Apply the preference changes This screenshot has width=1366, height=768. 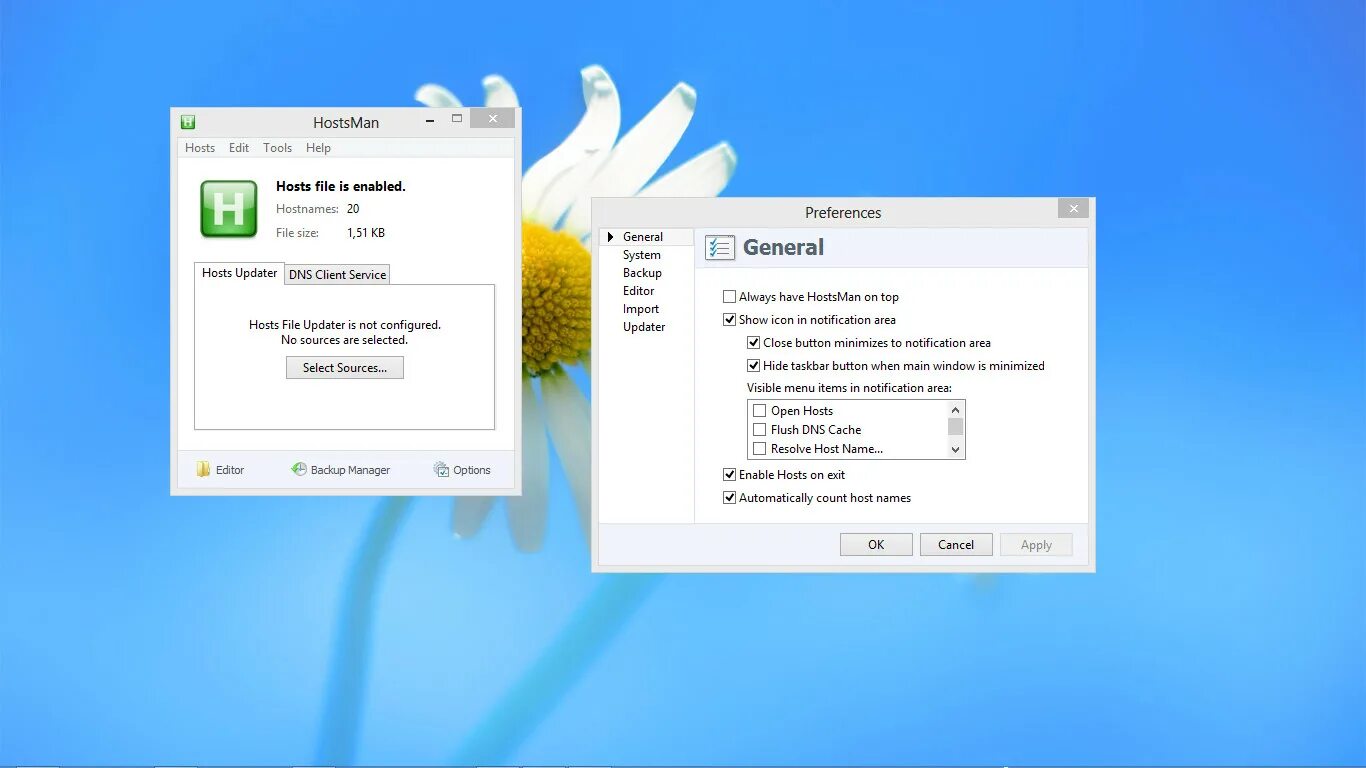1036,544
